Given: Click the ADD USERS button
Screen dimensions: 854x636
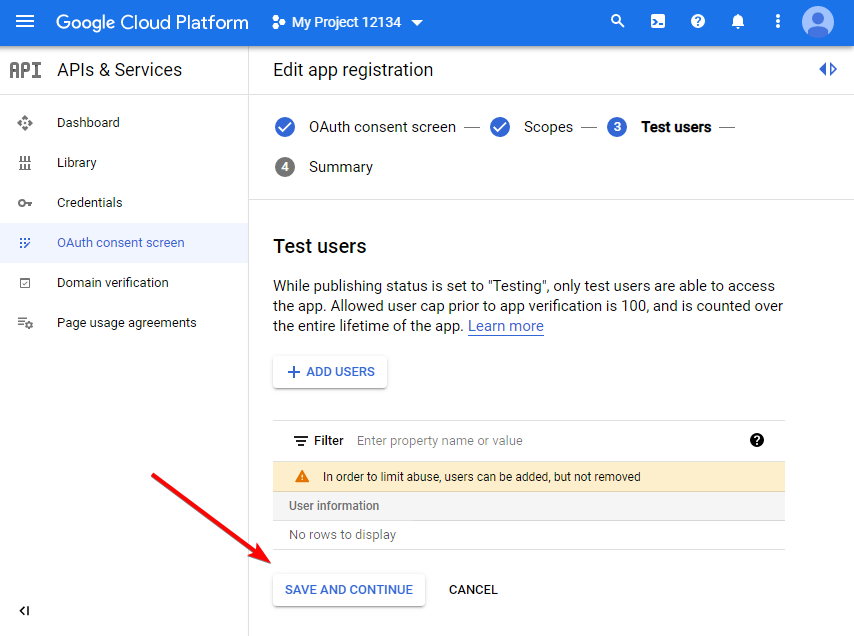Looking at the screenshot, I should coord(329,371).
